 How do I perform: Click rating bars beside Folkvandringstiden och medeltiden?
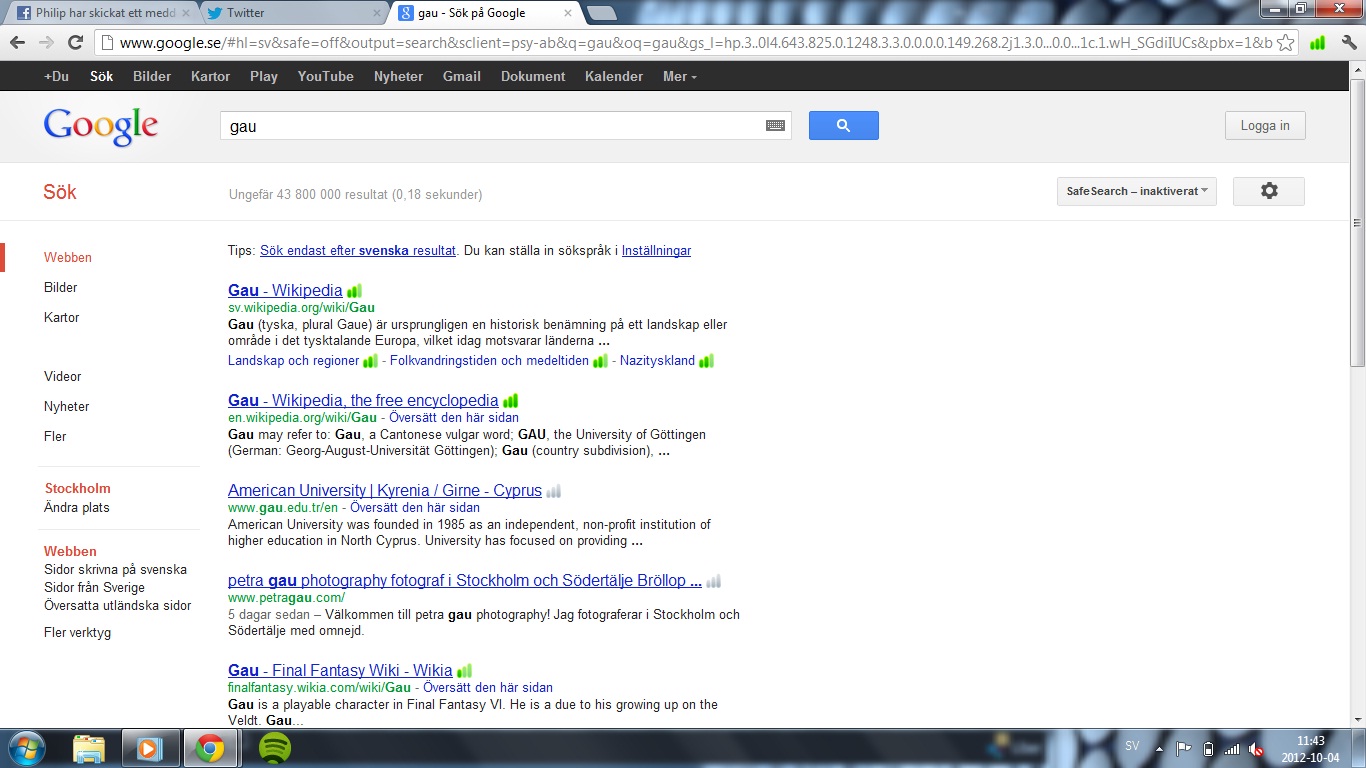coord(600,361)
